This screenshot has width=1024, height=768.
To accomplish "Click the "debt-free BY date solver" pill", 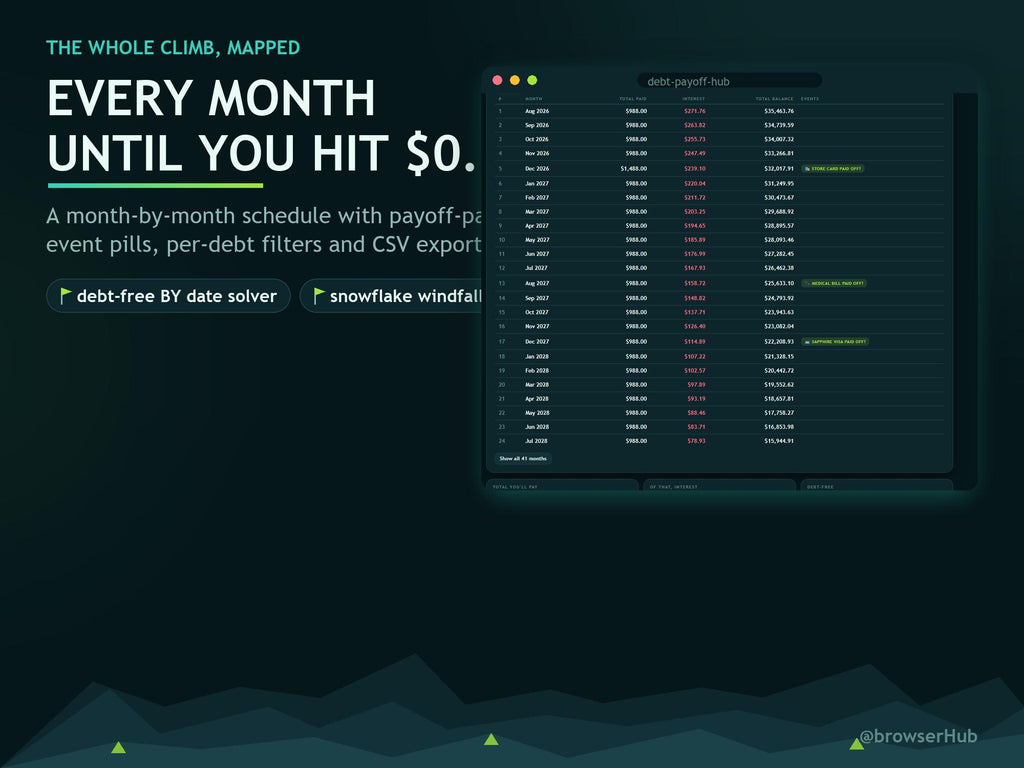I will [x=168, y=296].
